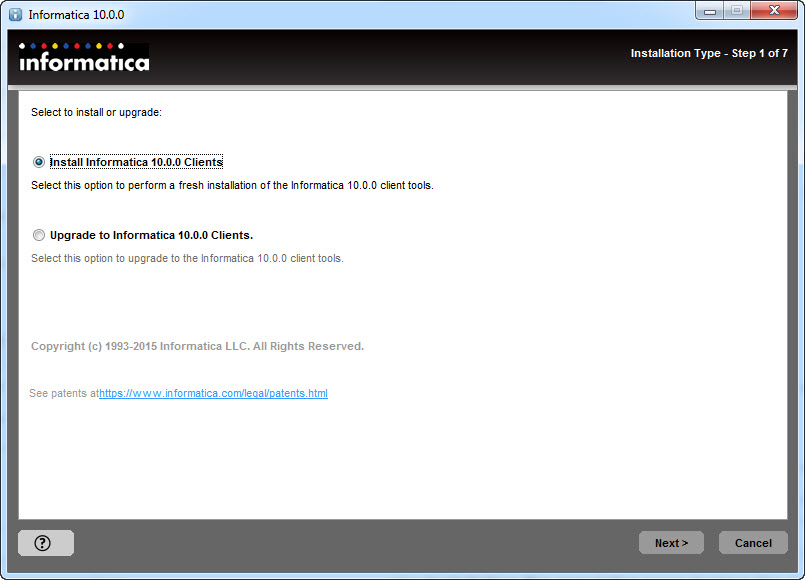Click 'Select to install or upgrade:' text
This screenshot has width=805, height=580.
(x=96, y=112)
